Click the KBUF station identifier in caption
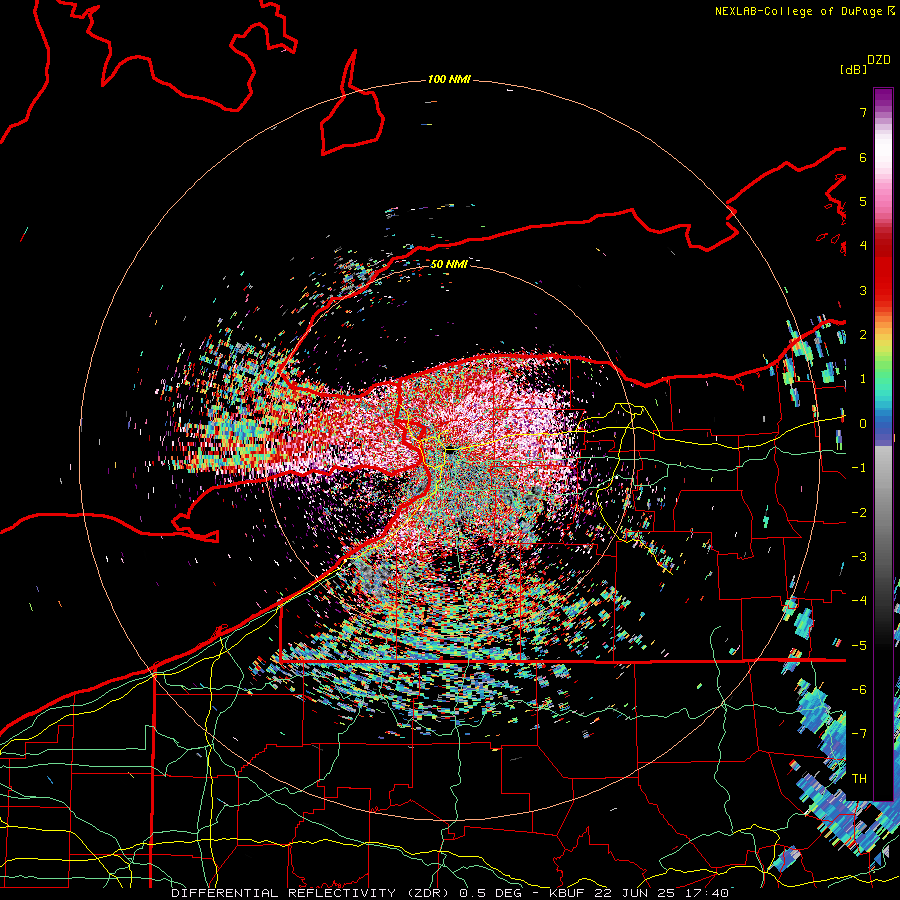Viewport: 900px width, 900px height. 568,893
